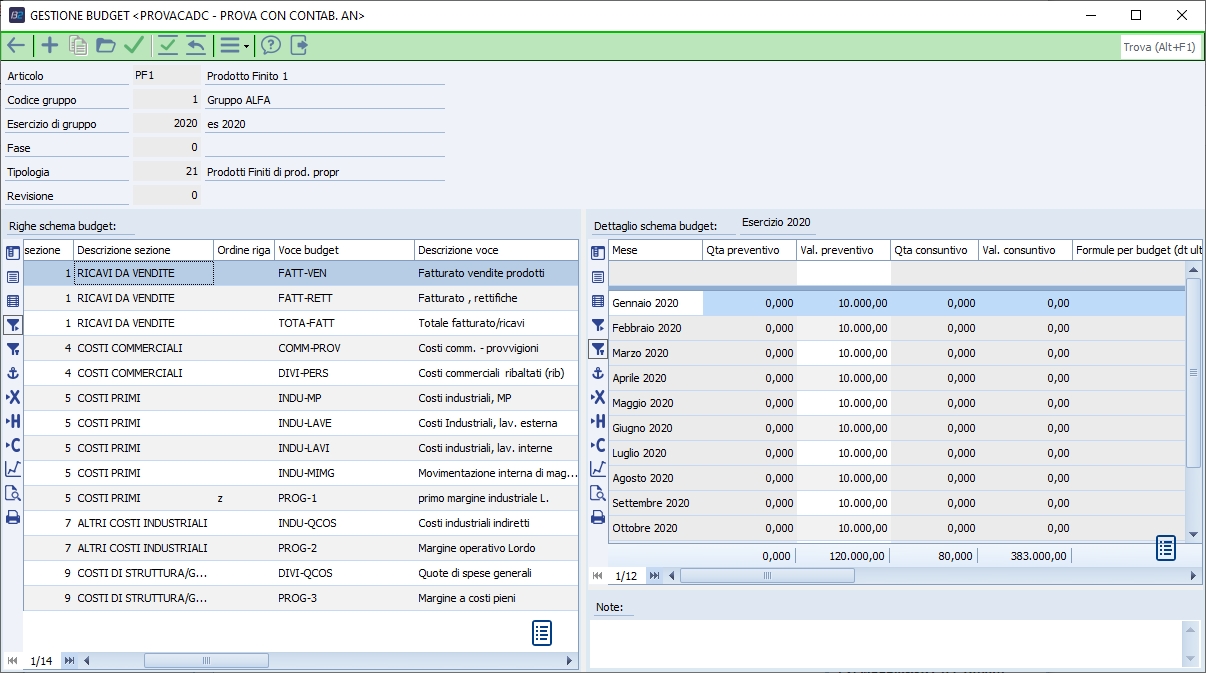Click the Voce budget column header

point(343,250)
